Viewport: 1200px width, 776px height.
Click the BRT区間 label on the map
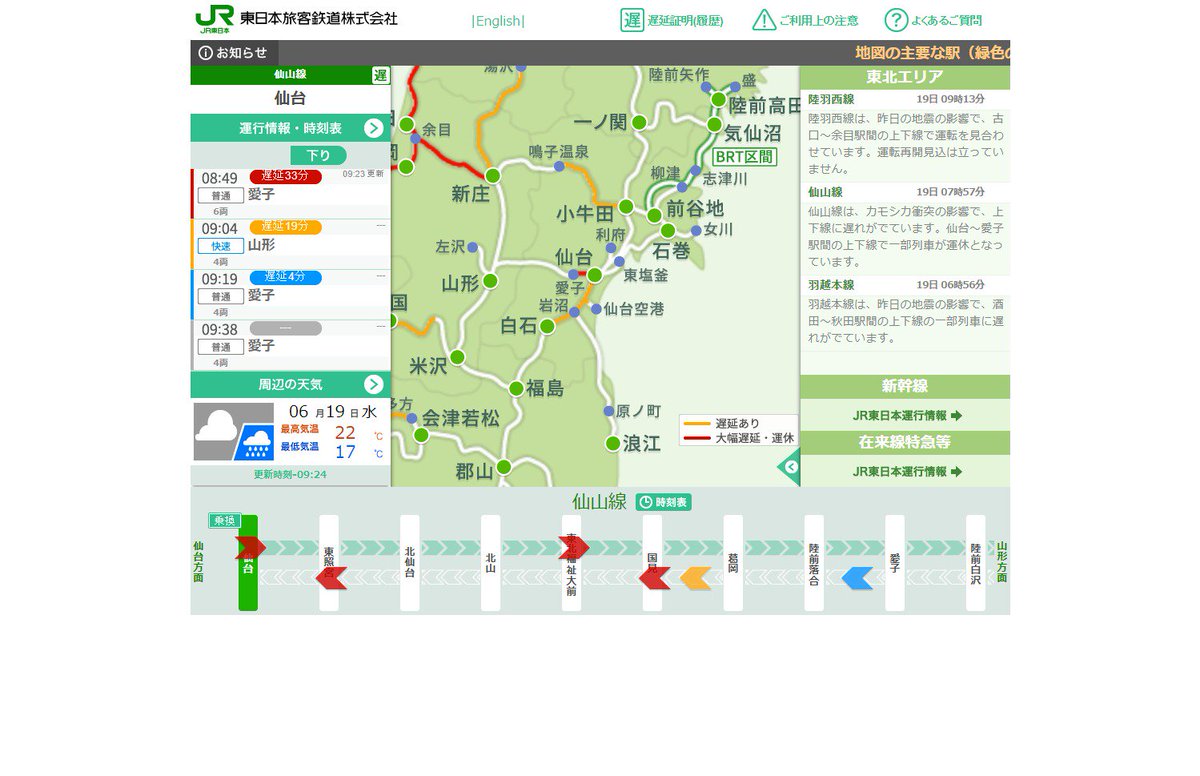tap(745, 157)
